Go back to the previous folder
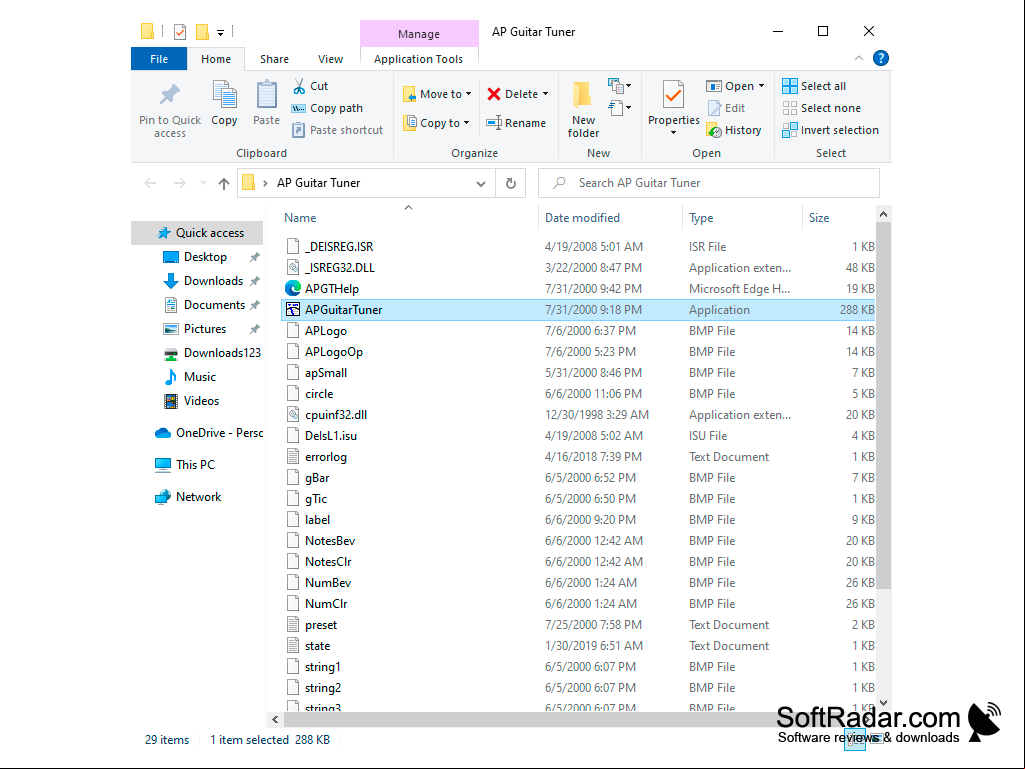The width and height of the screenshot is (1025, 769). (x=150, y=183)
